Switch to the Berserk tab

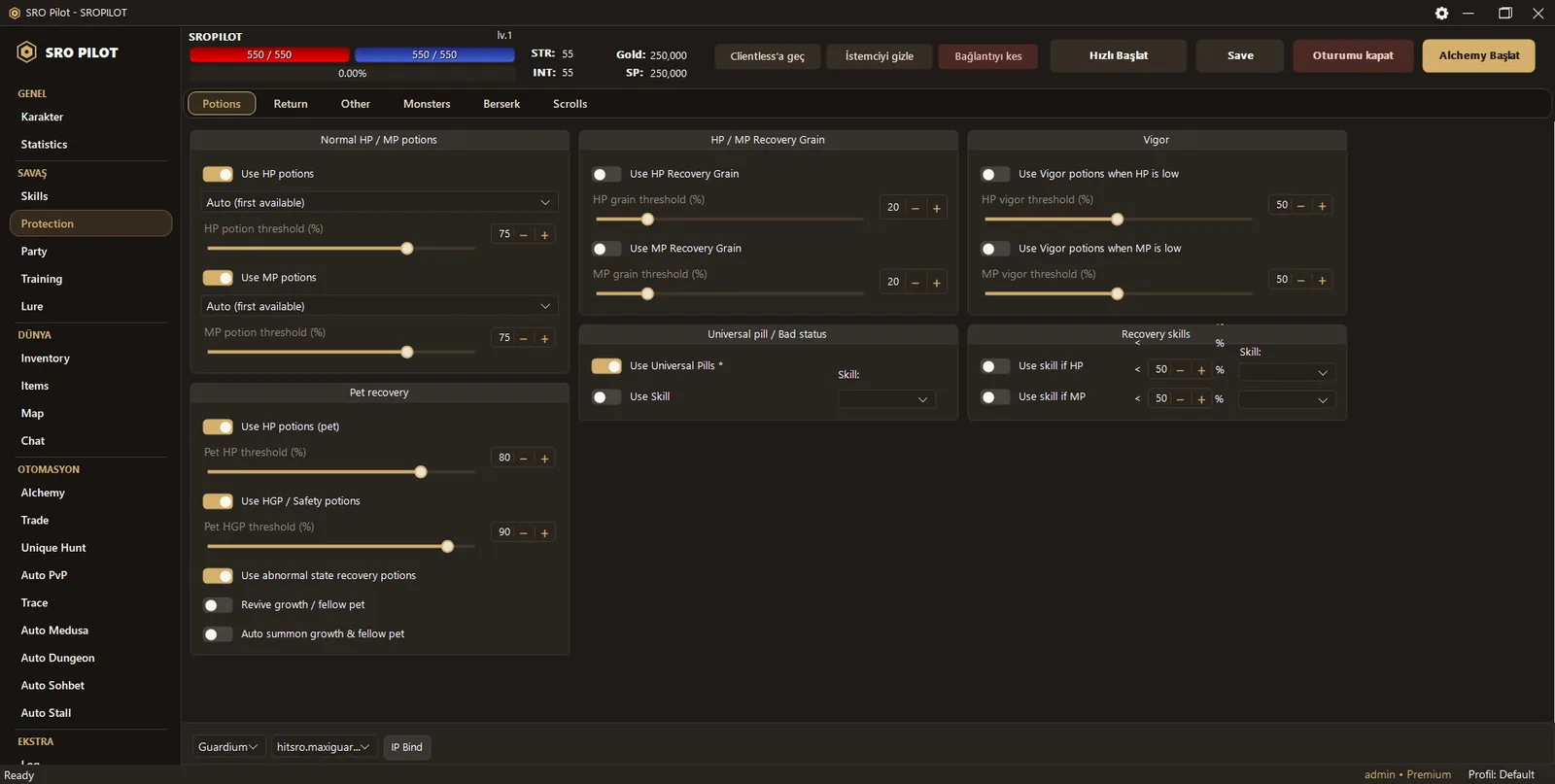[x=501, y=104]
